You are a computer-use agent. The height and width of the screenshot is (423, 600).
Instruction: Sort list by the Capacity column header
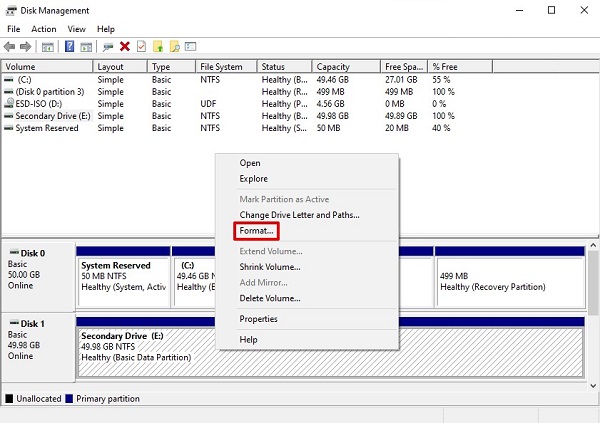point(333,67)
